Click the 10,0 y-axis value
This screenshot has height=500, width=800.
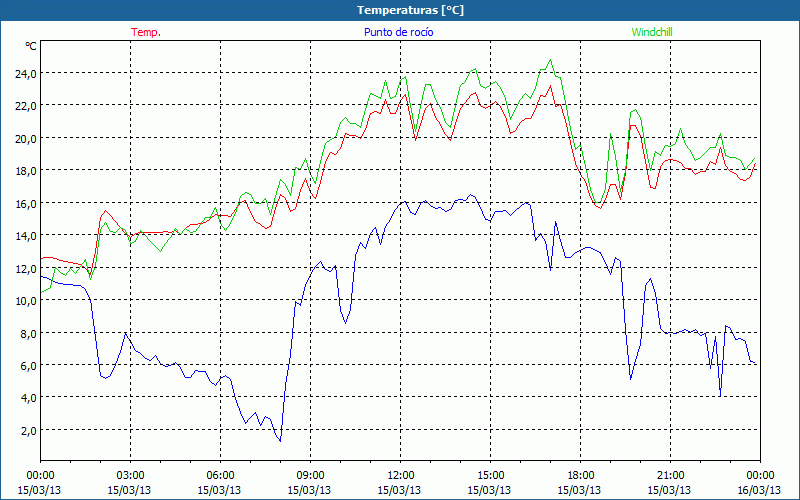coord(26,300)
